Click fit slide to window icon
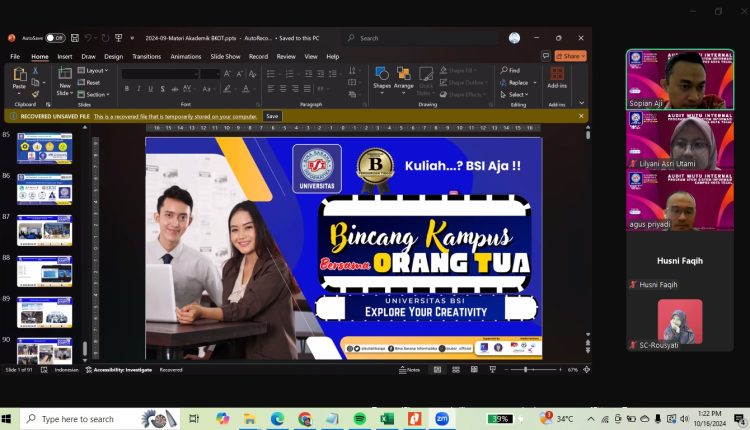The width and height of the screenshot is (750, 430). click(x=586, y=370)
